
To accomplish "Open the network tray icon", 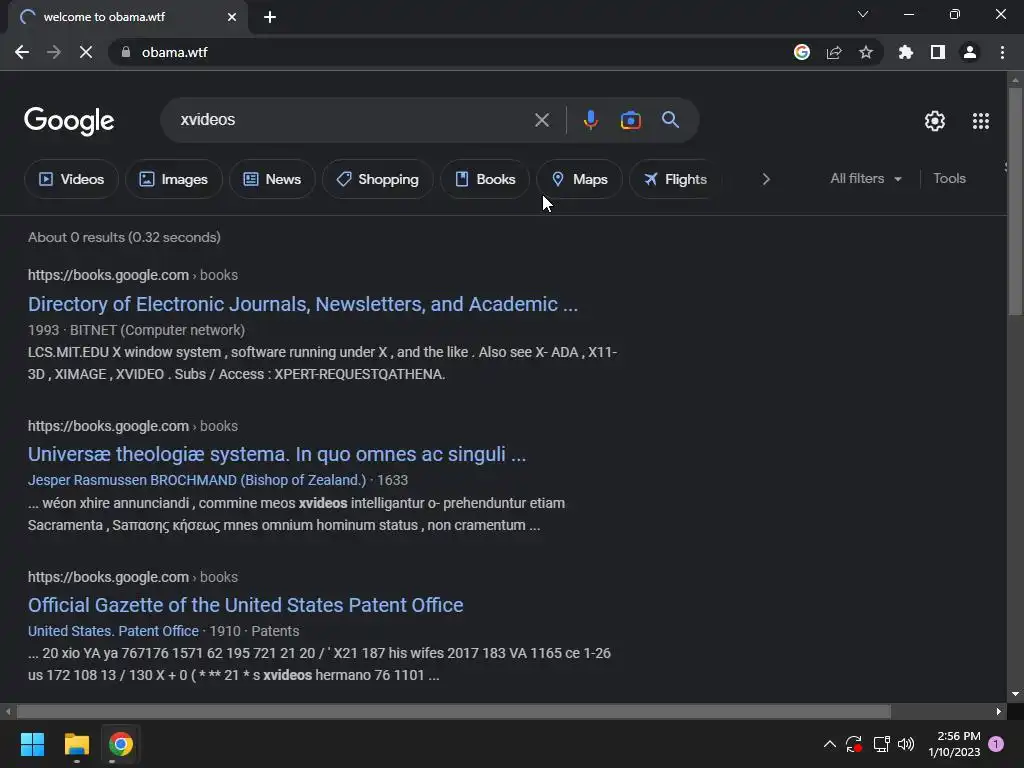I will coord(881,744).
